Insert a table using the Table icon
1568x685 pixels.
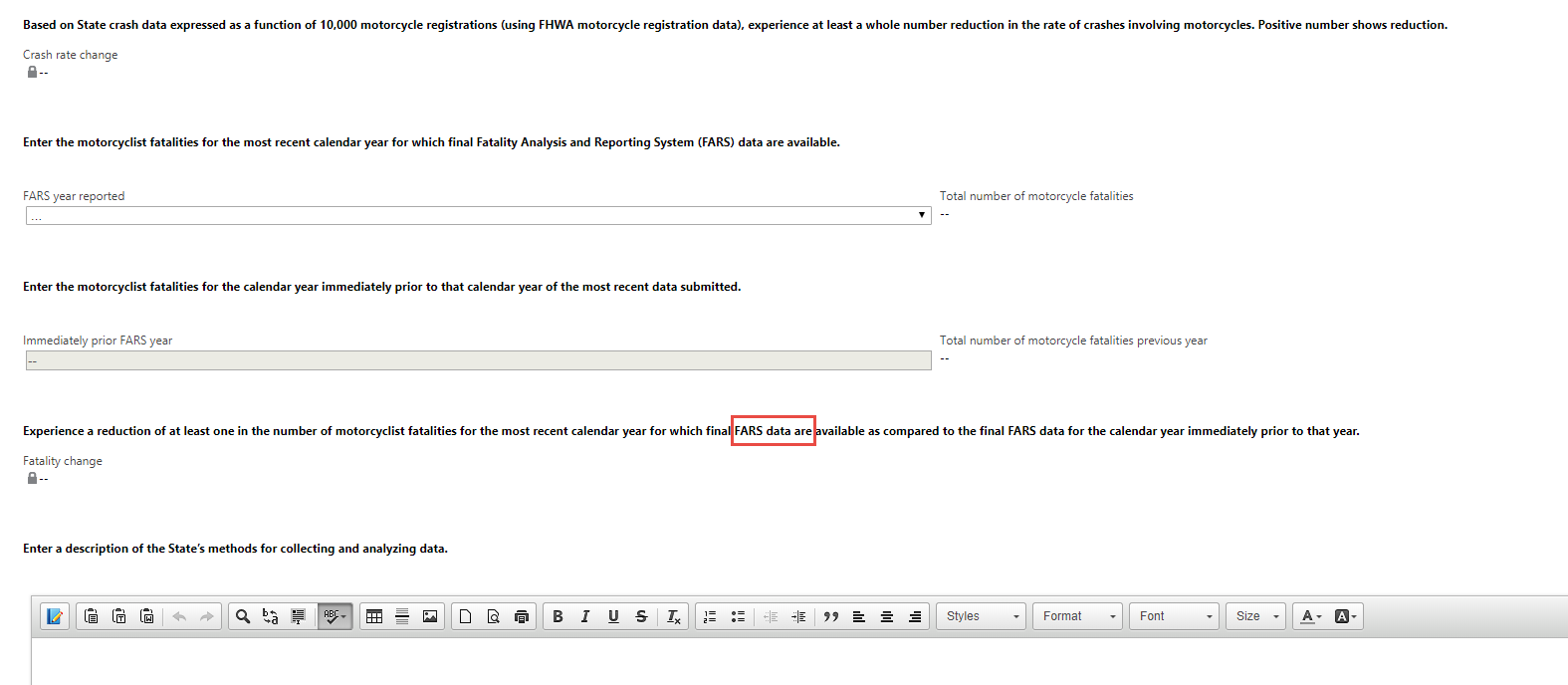coord(374,616)
